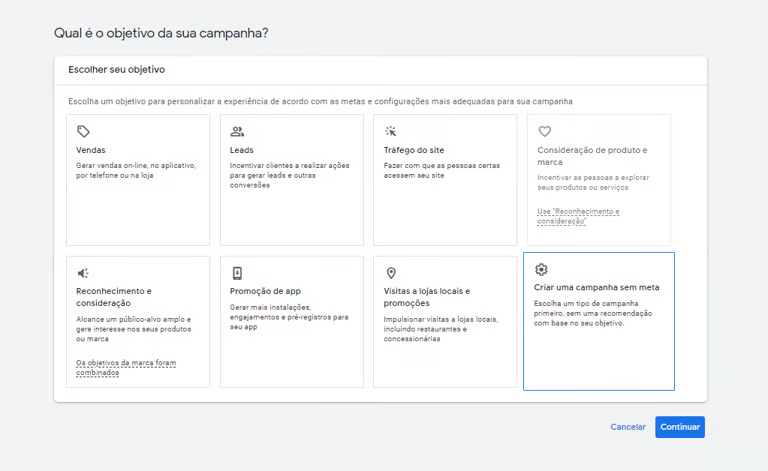Click the megaphone icon for Reconhecimento e consideração
Screen dimensions: 768x471
83,273
